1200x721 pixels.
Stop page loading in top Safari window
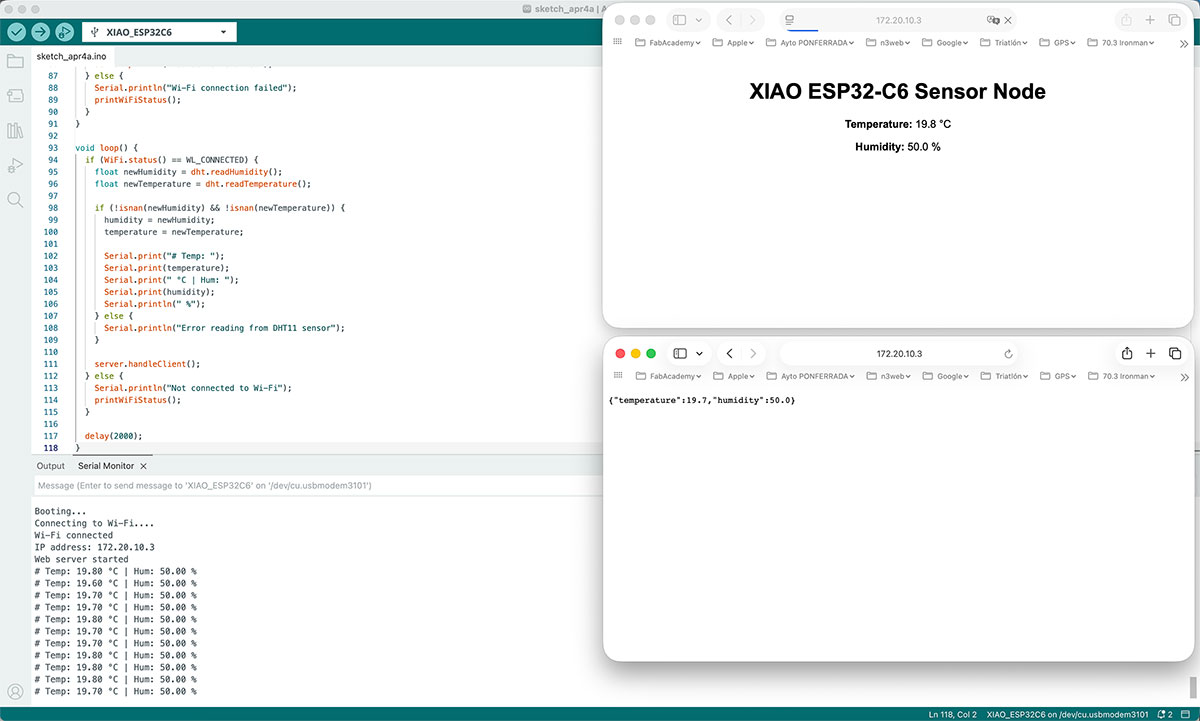(x=1008, y=20)
